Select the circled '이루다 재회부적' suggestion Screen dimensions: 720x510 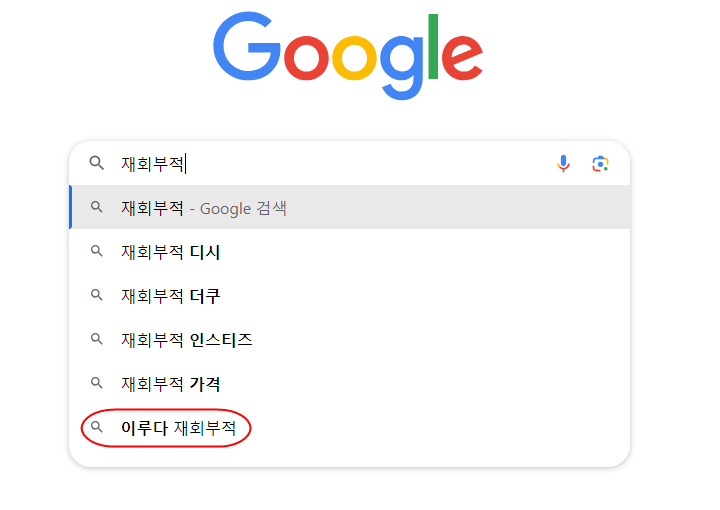[x=179, y=428]
